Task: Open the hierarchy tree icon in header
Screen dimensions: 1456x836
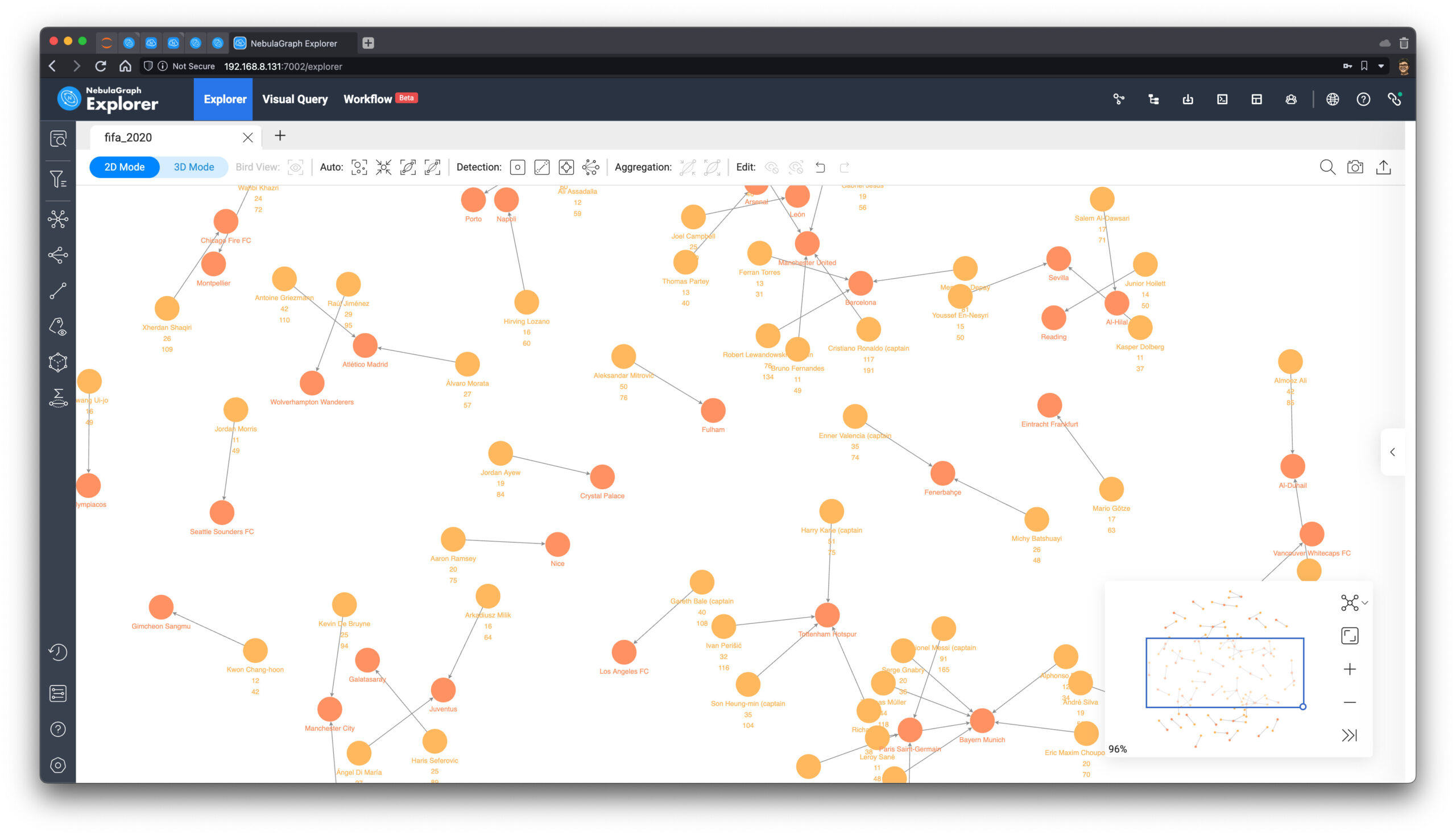Action: pos(1153,100)
